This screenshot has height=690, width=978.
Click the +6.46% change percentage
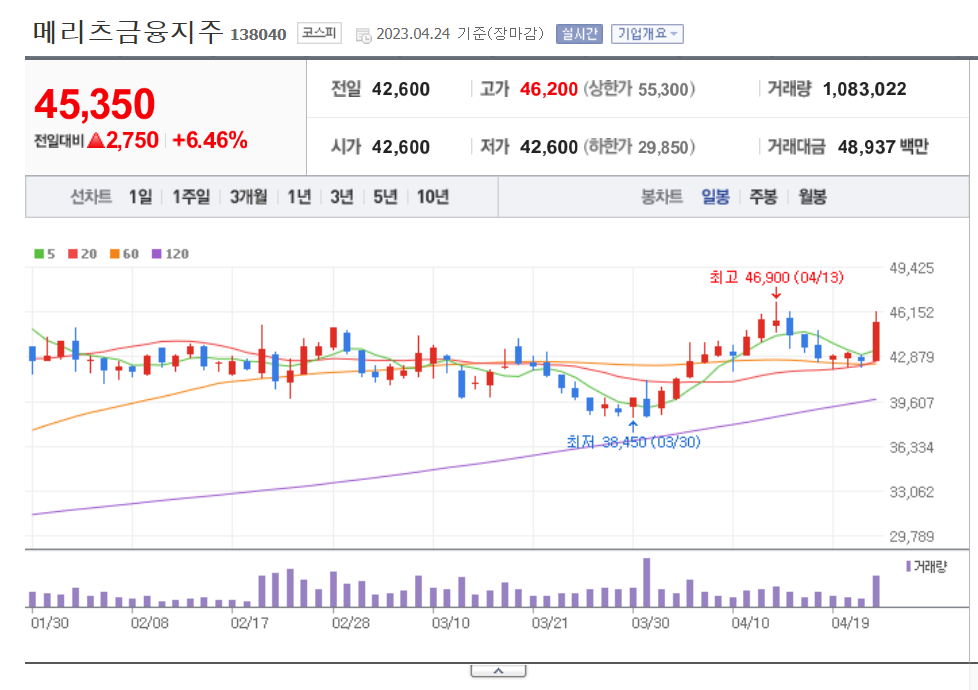(210, 140)
